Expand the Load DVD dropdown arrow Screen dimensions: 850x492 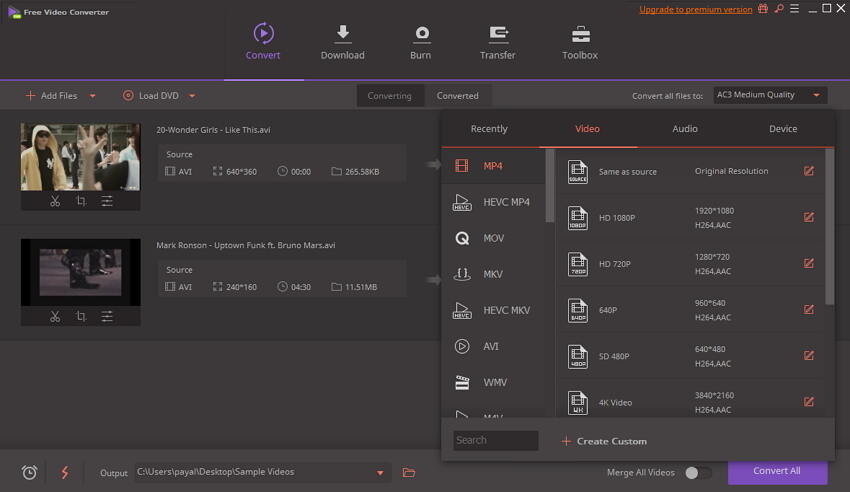click(x=192, y=96)
